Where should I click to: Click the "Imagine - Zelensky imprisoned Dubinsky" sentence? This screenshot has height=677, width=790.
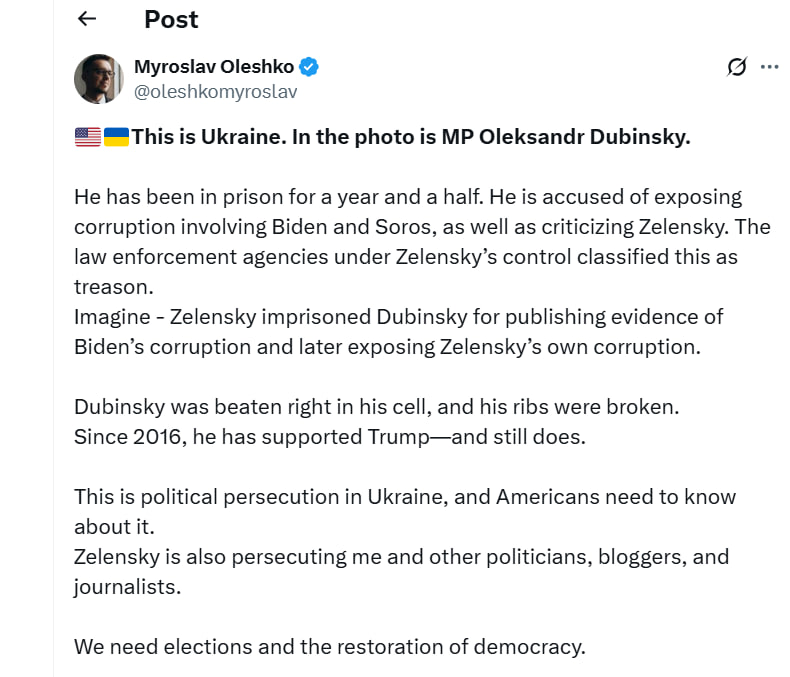pyautogui.click(x=399, y=332)
